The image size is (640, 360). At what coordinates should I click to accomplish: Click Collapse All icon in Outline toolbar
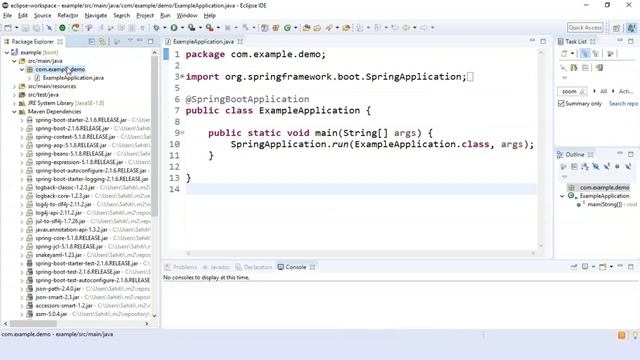click(x=574, y=167)
